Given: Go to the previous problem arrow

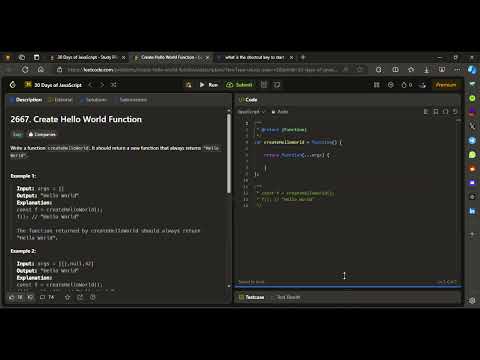Looking at the screenshot, I should [90, 85].
